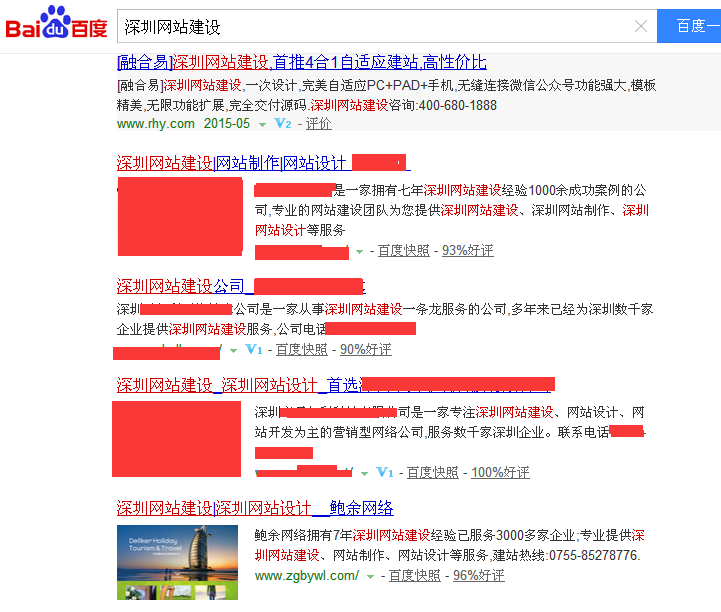Click the Baidu logo
The image size is (721, 612).
pos(56,22)
